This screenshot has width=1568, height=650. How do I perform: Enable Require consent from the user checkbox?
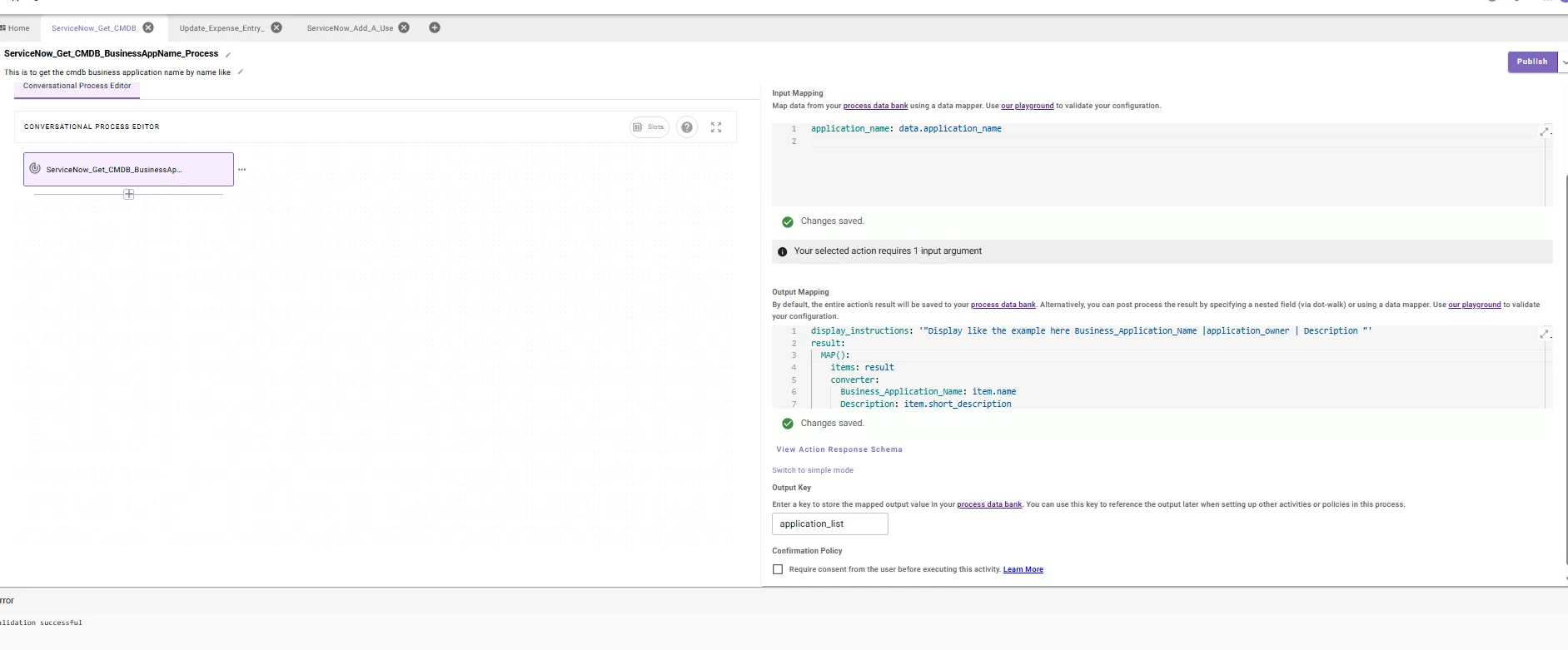click(x=778, y=569)
